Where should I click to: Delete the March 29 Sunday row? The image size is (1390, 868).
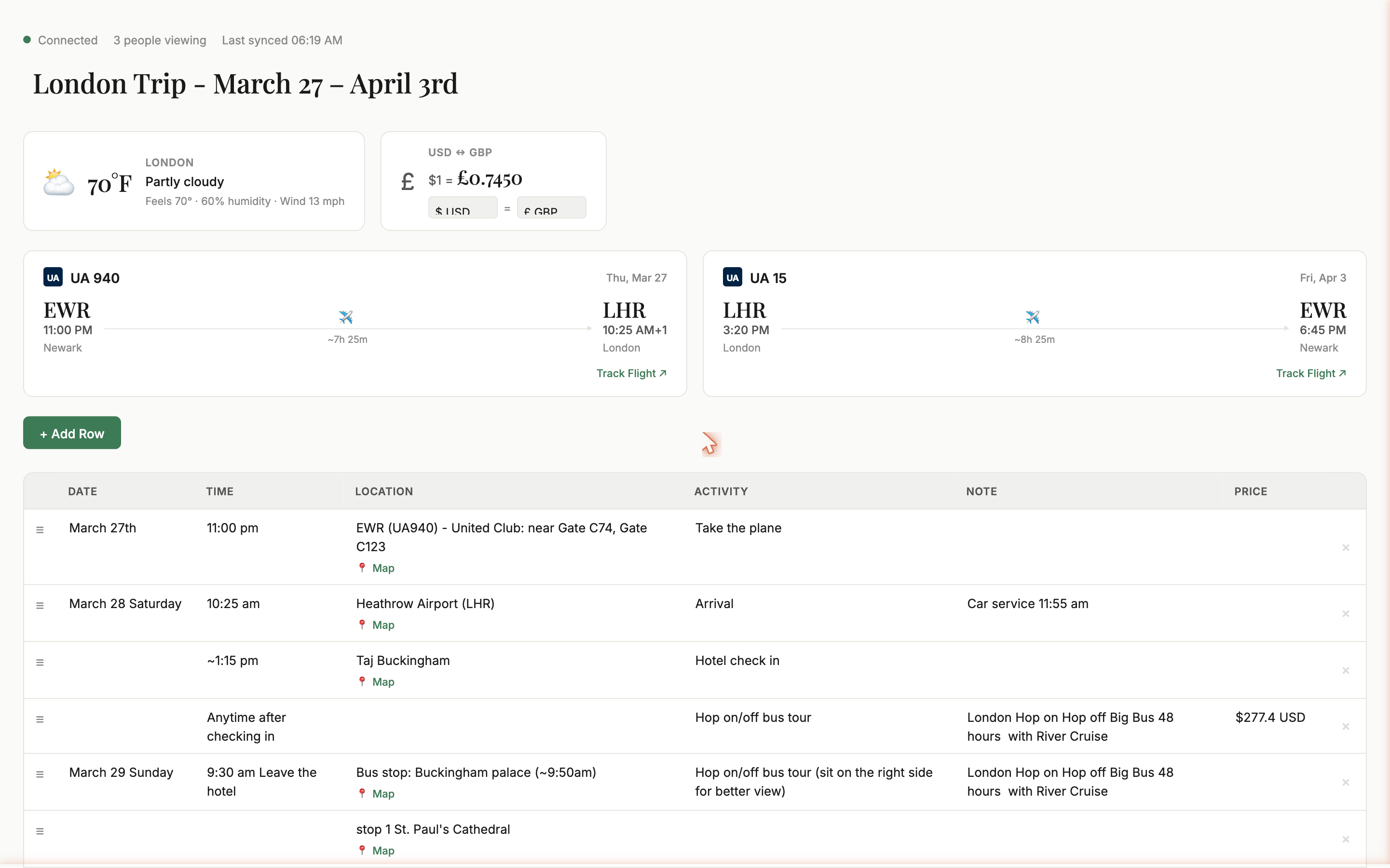tap(1345, 782)
